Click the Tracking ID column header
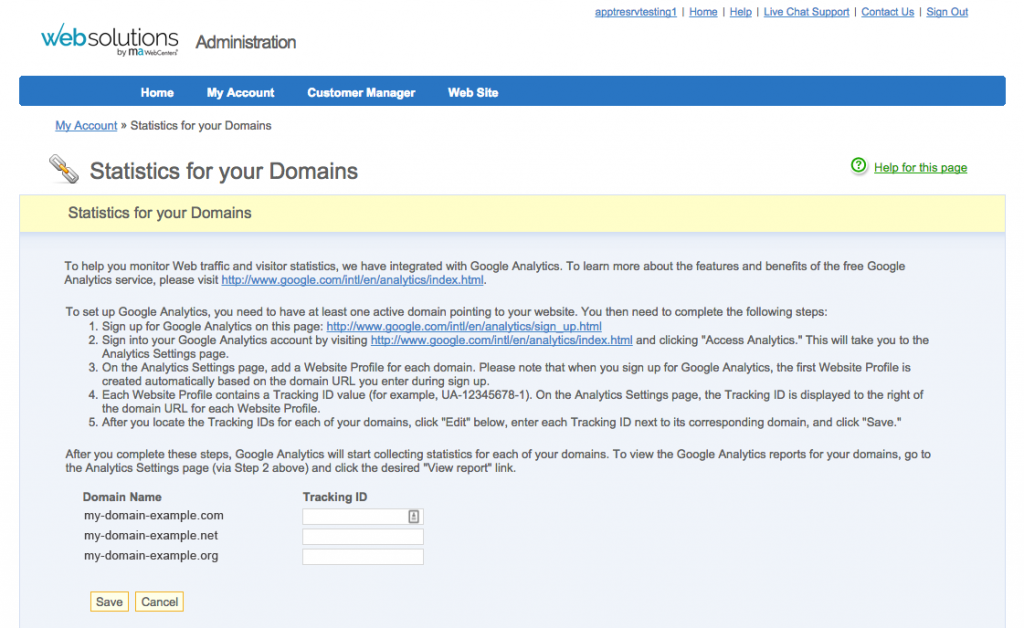 pos(335,497)
